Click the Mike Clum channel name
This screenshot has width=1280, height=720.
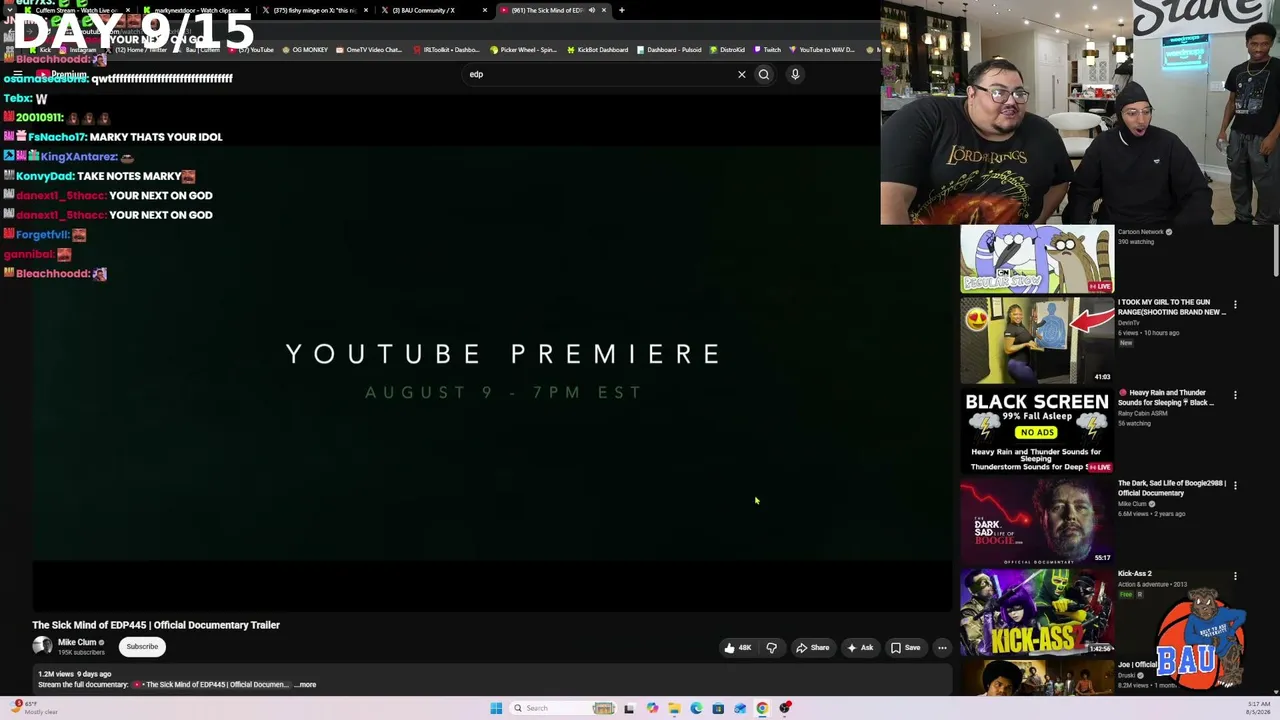click(x=77, y=643)
